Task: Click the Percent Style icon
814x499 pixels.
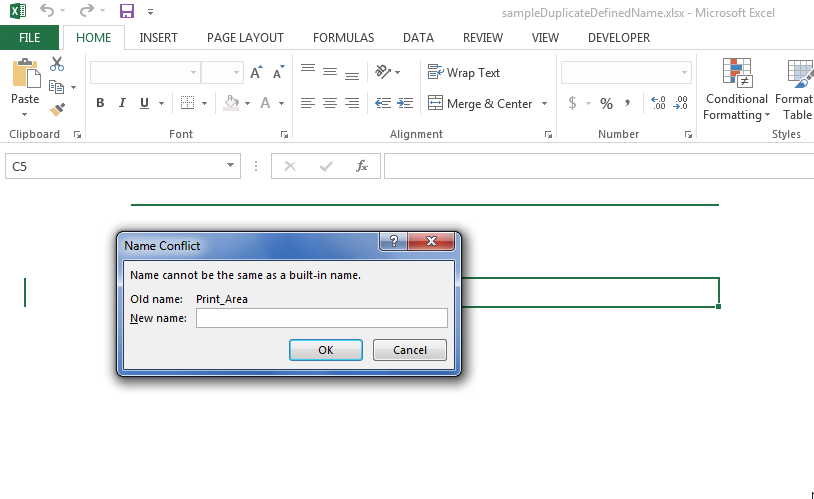Action: click(606, 103)
